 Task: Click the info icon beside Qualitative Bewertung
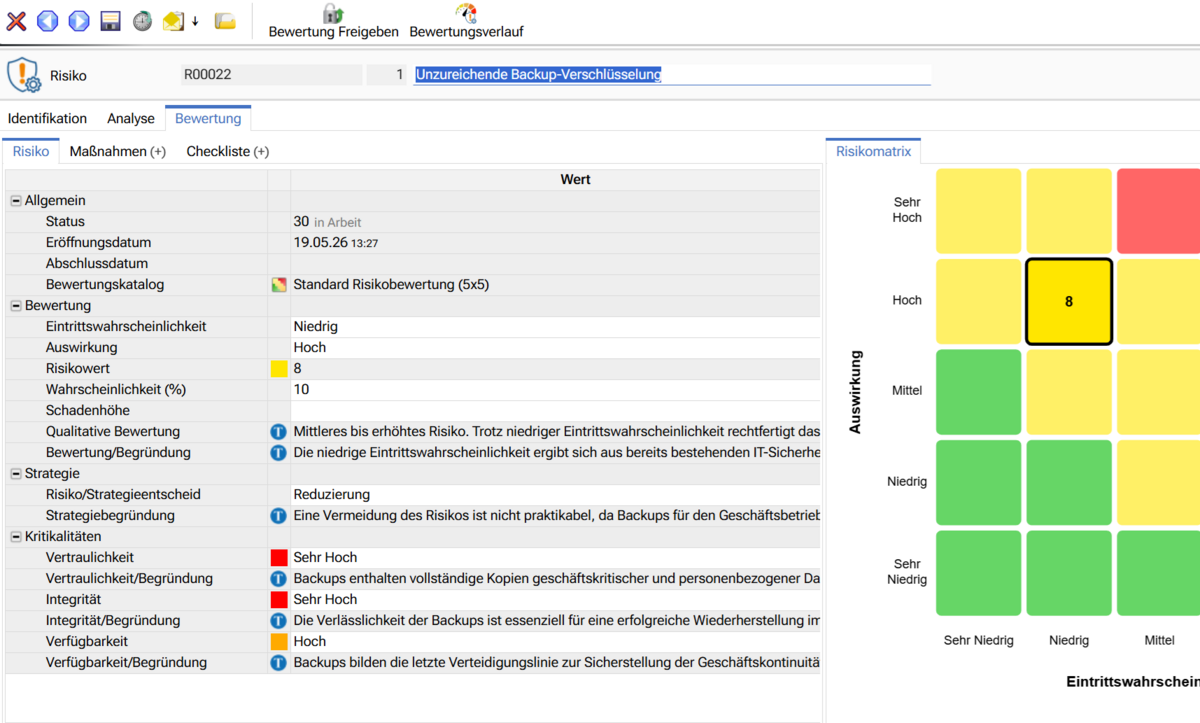pyautogui.click(x=279, y=432)
